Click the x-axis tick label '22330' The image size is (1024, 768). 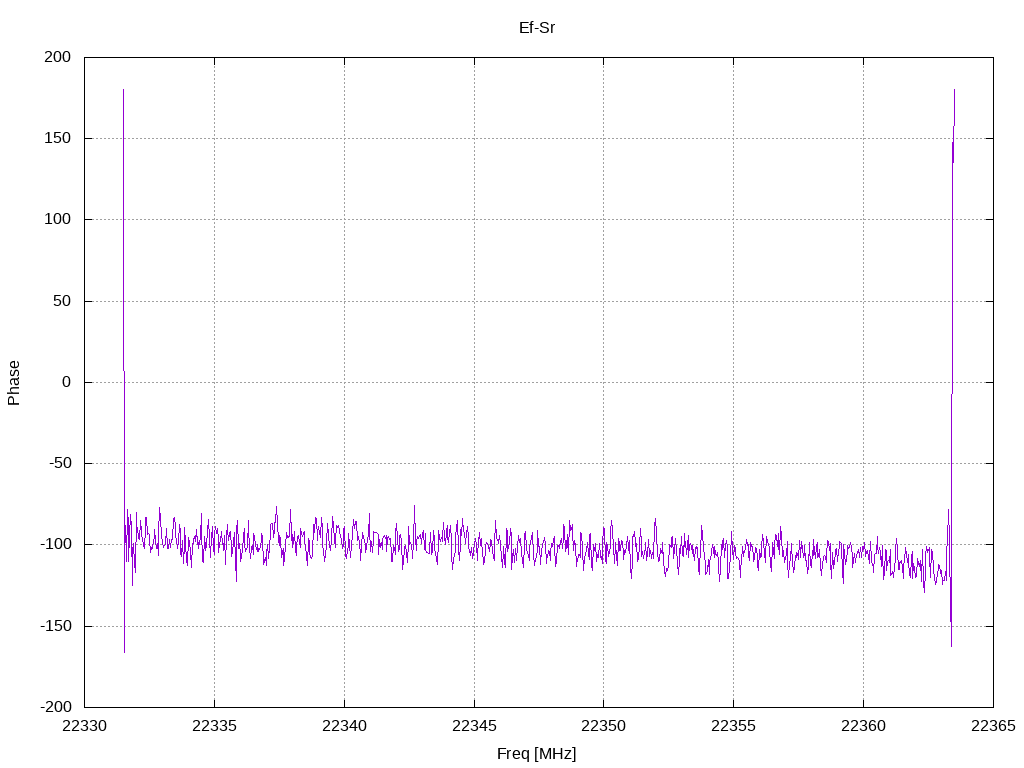[84, 726]
